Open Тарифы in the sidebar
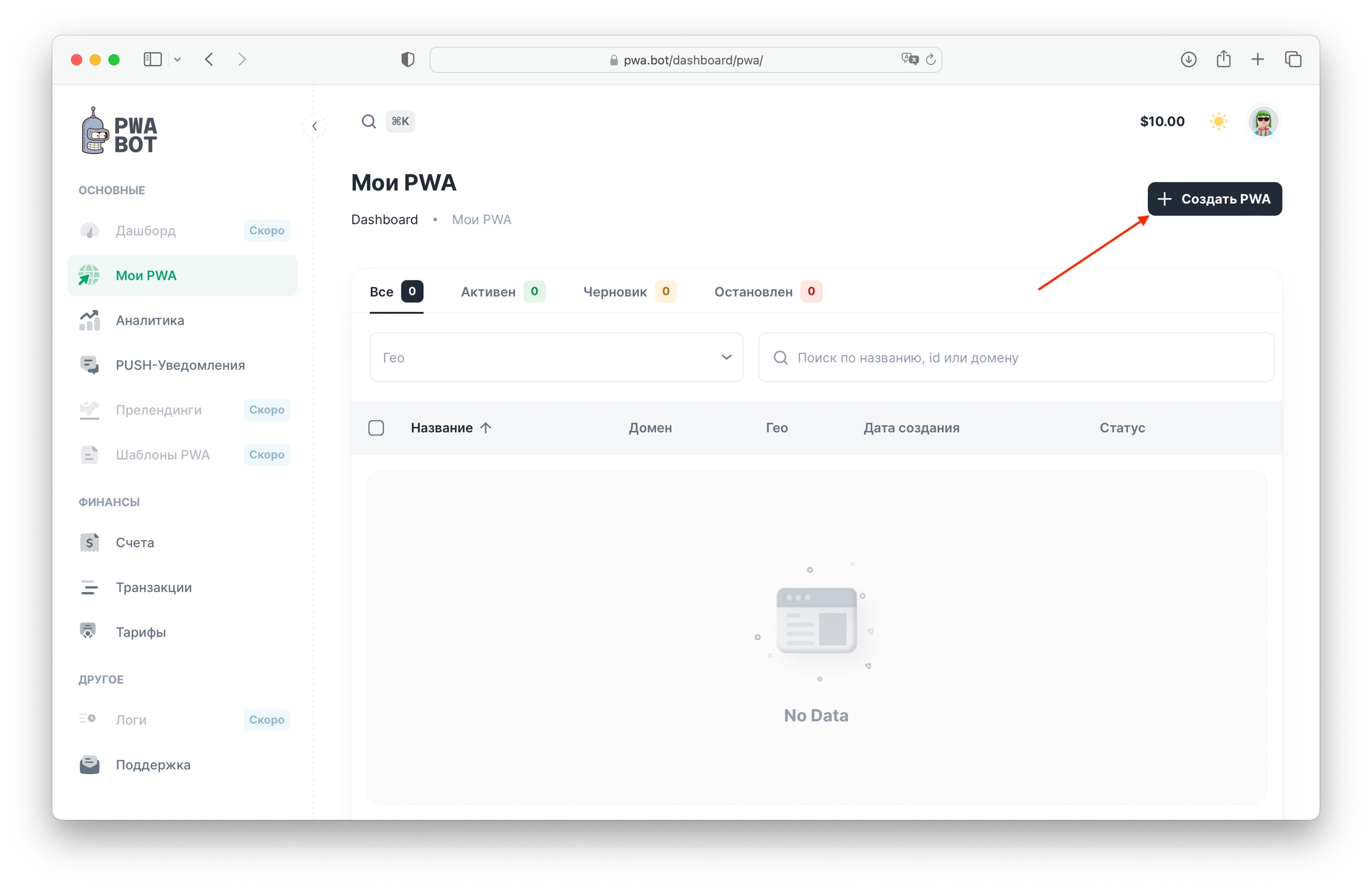 point(141,632)
